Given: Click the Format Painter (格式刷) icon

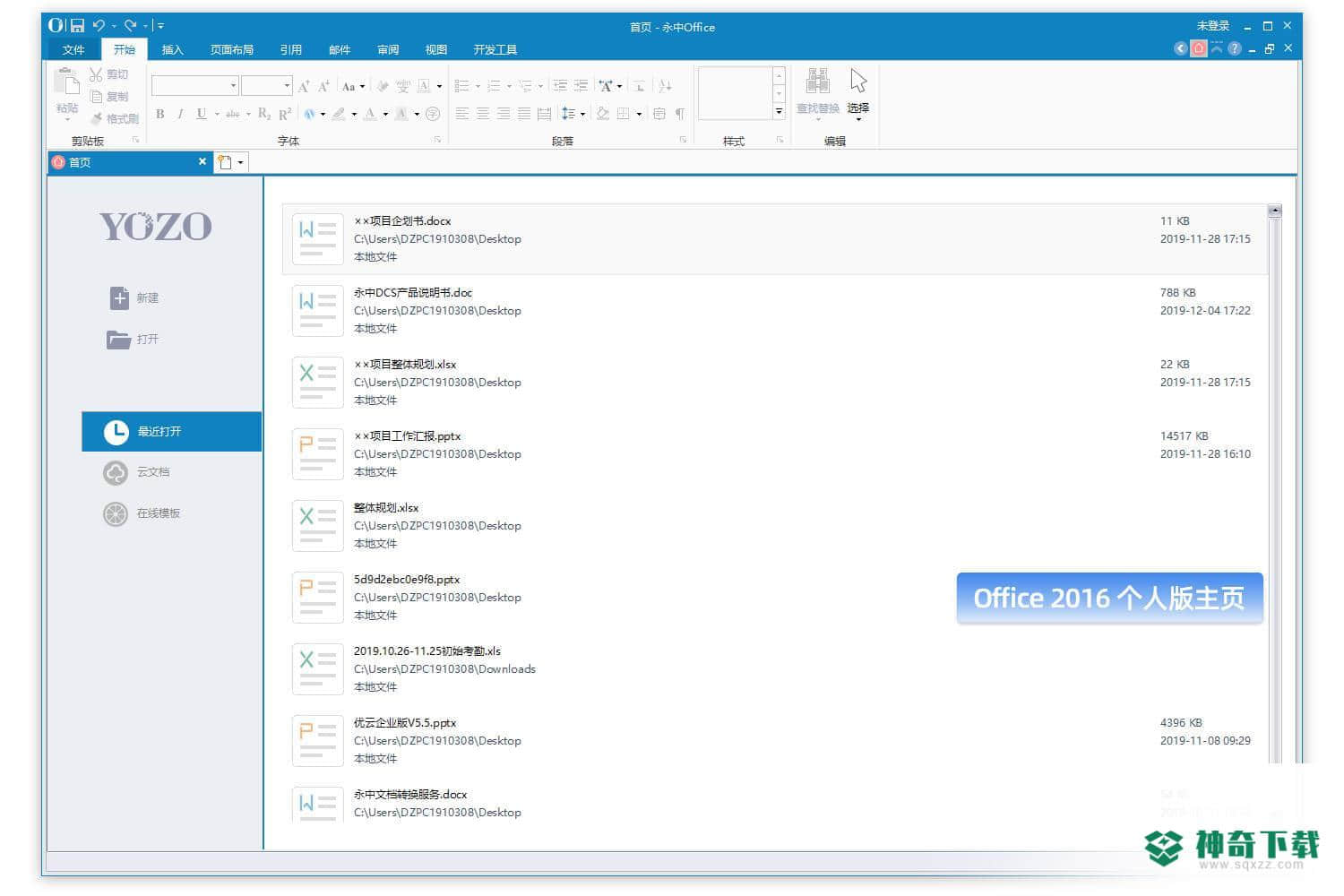Looking at the screenshot, I should [x=97, y=118].
